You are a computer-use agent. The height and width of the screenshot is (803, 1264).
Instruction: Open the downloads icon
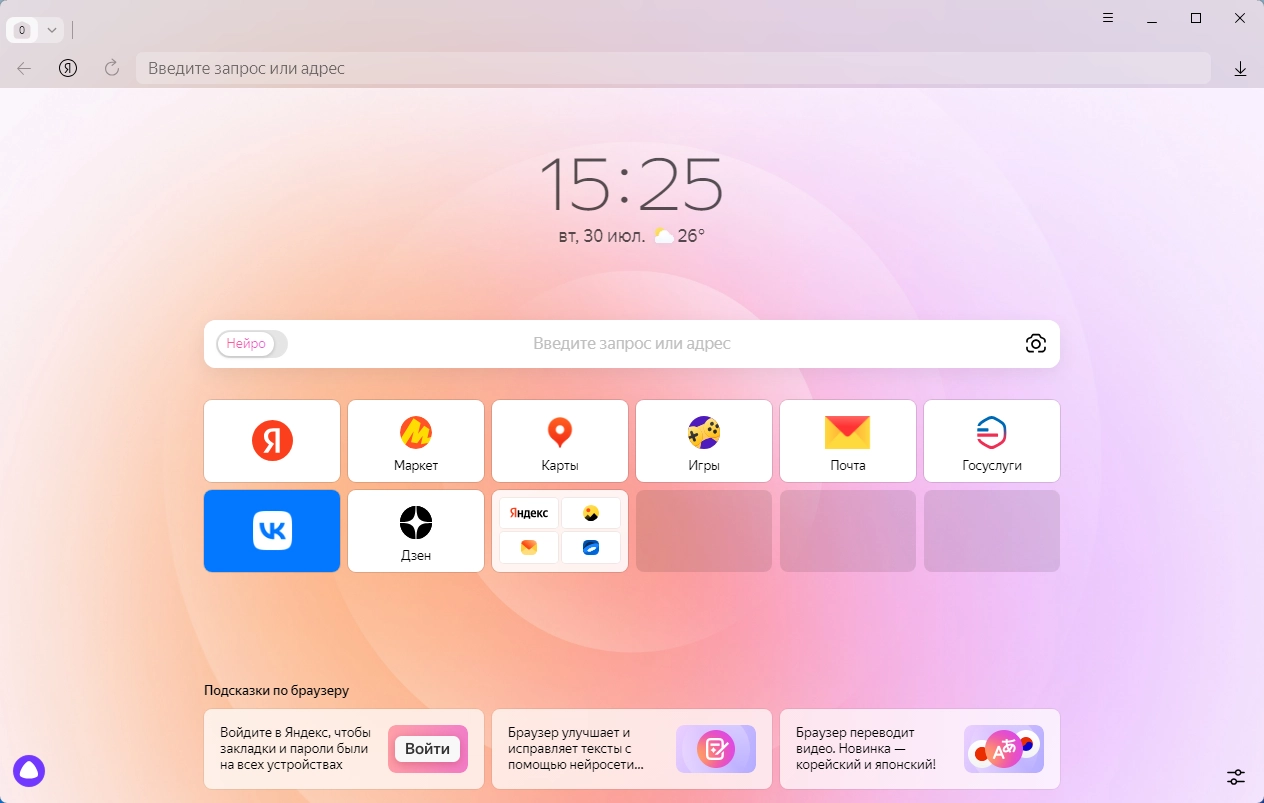[1240, 68]
